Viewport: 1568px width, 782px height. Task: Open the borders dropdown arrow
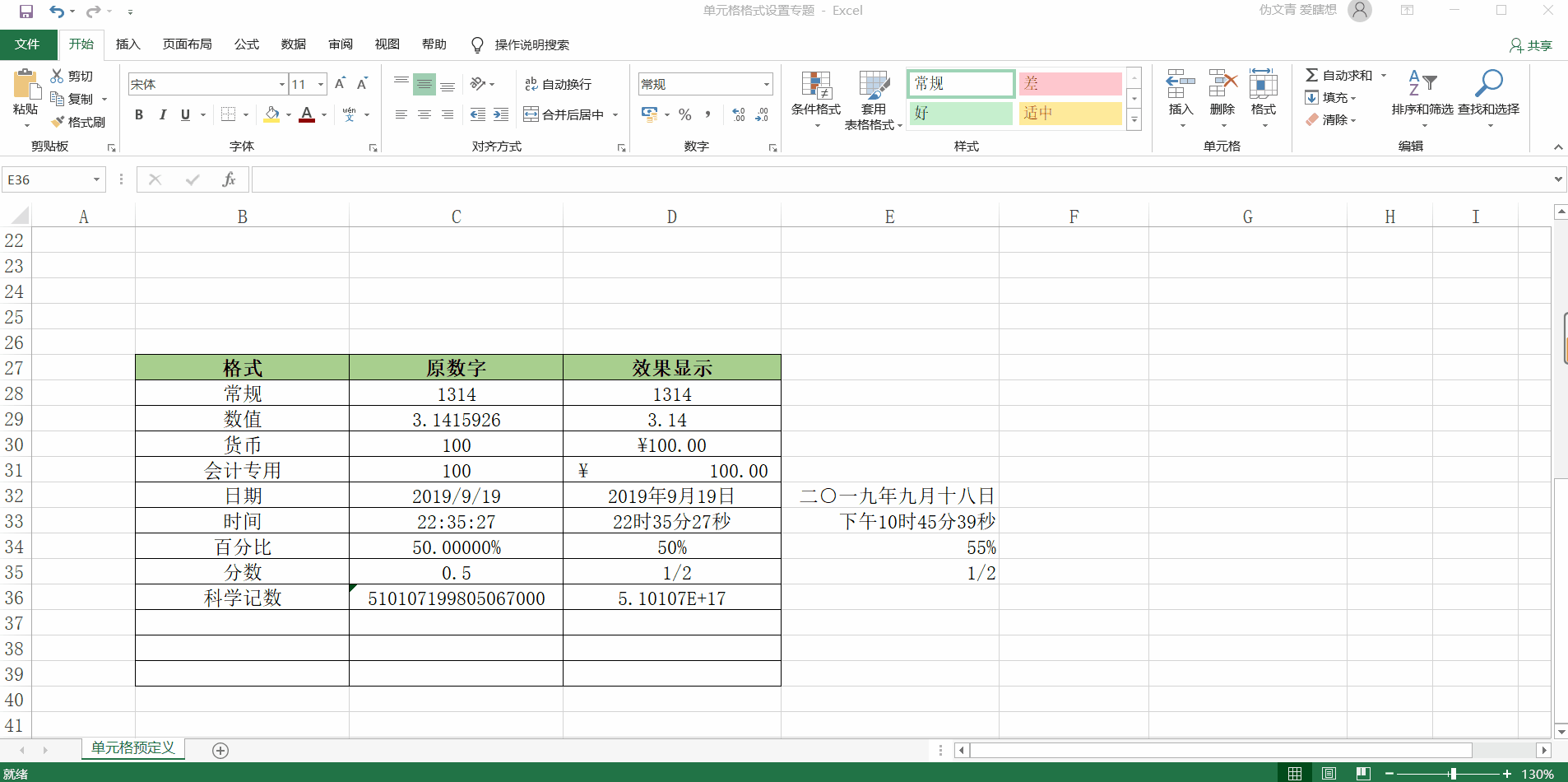tap(246, 114)
